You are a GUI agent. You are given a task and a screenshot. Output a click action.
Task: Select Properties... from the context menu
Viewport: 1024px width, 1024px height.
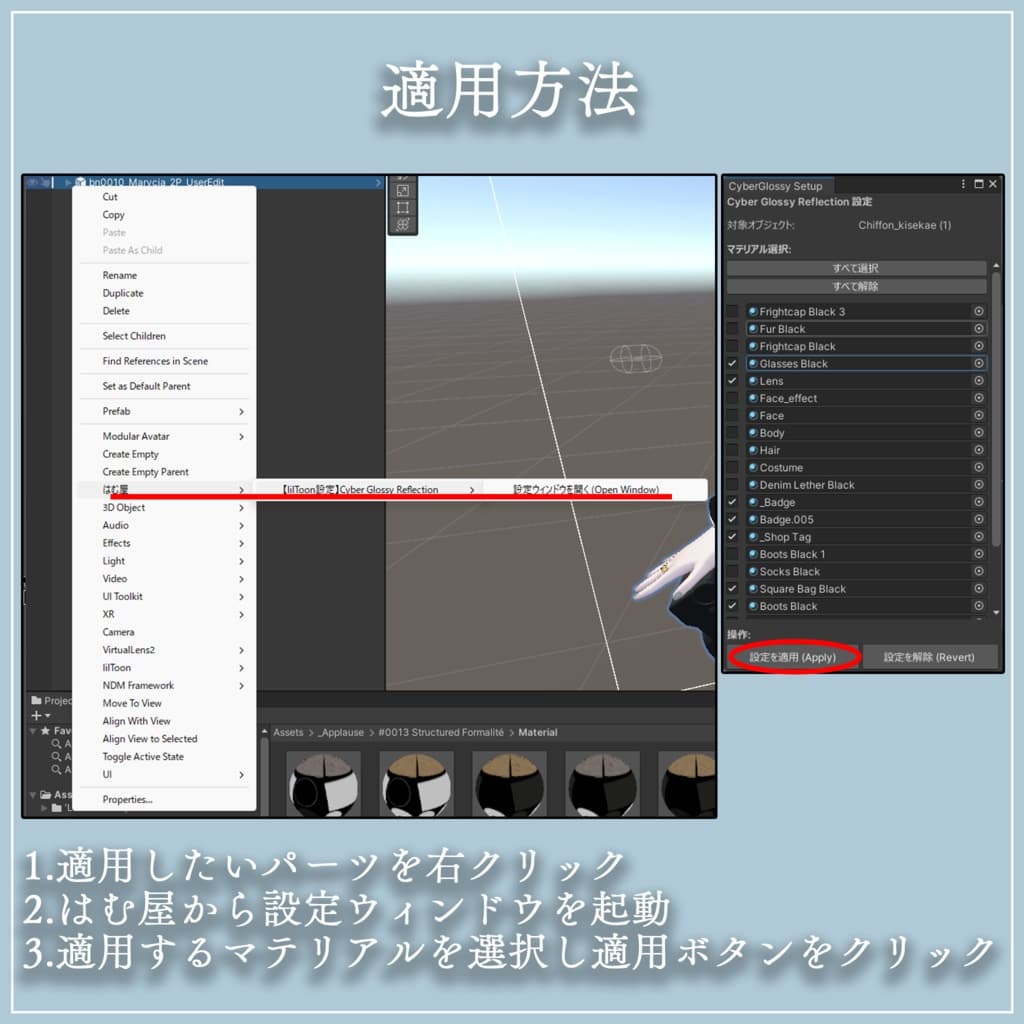(124, 799)
